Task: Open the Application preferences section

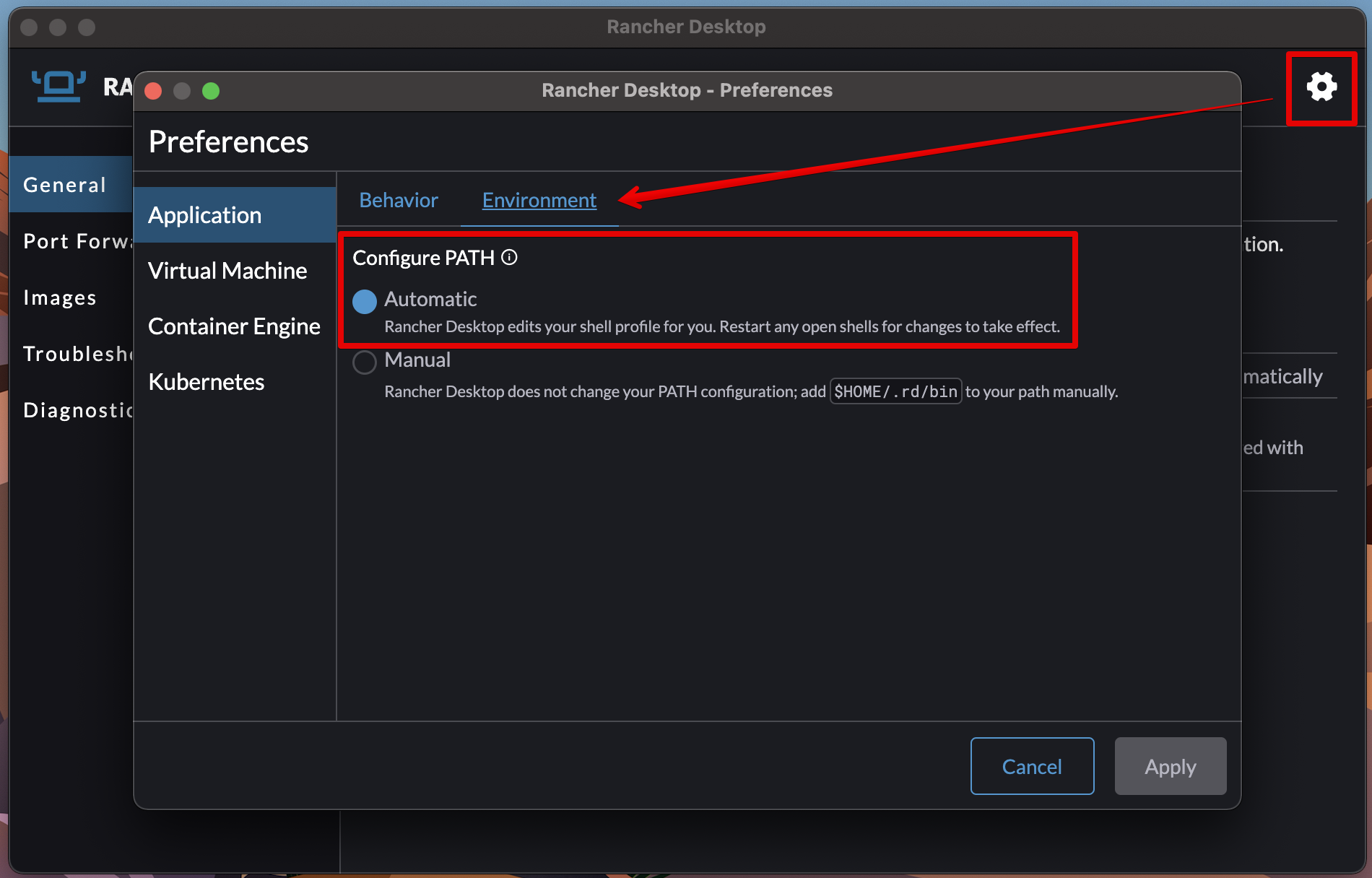Action: point(235,214)
